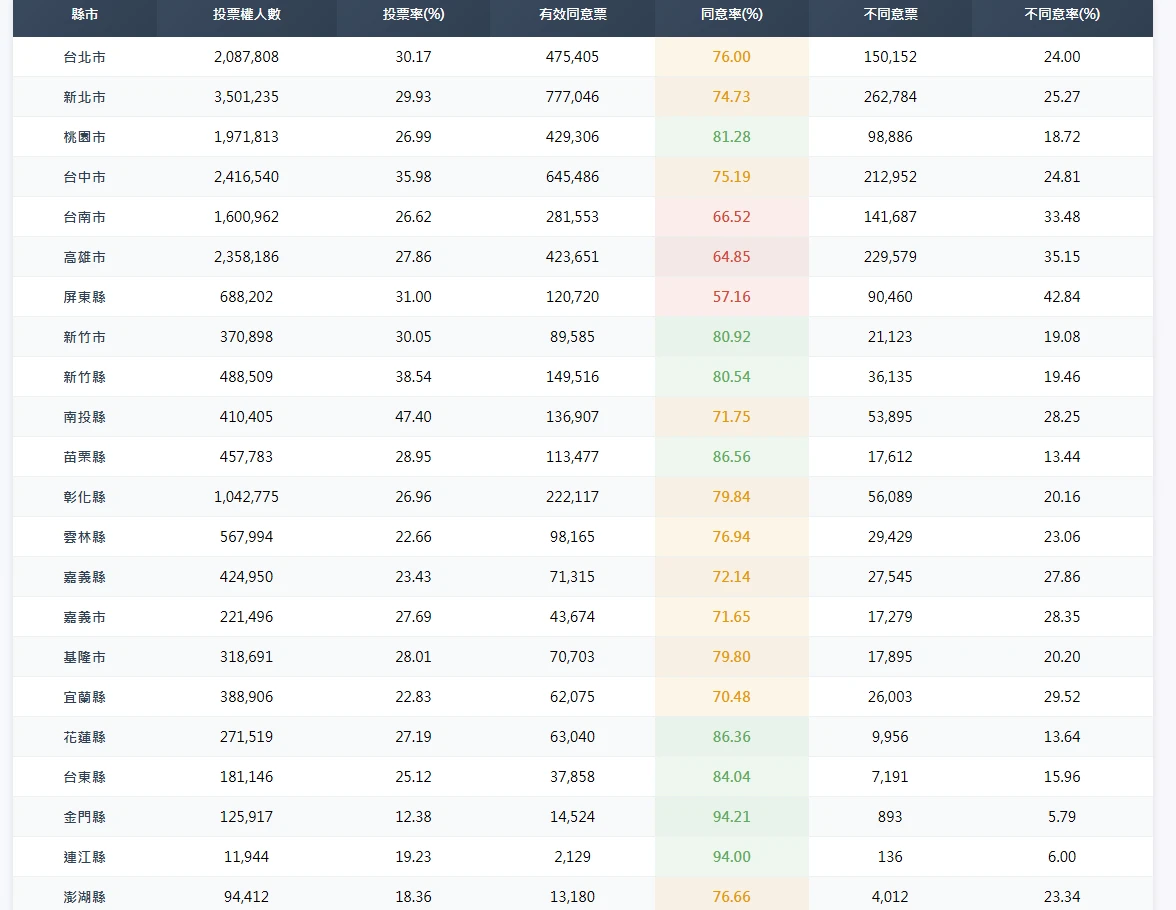The width and height of the screenshot is (1176, 910).
Task: Select the 連江縣 row name
Action: coord(85,857)
